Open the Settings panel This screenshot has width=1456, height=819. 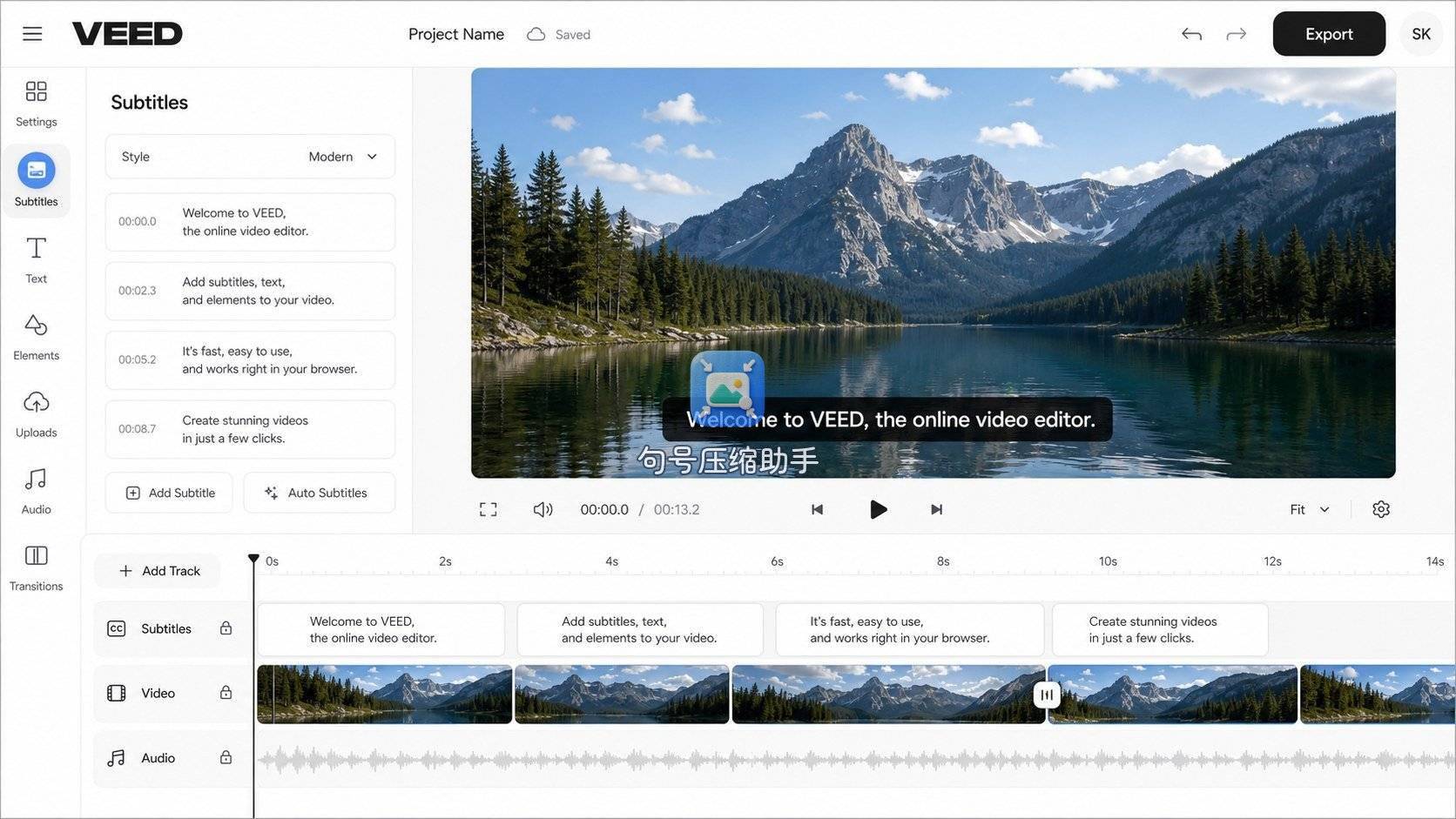tap(36, 104)
